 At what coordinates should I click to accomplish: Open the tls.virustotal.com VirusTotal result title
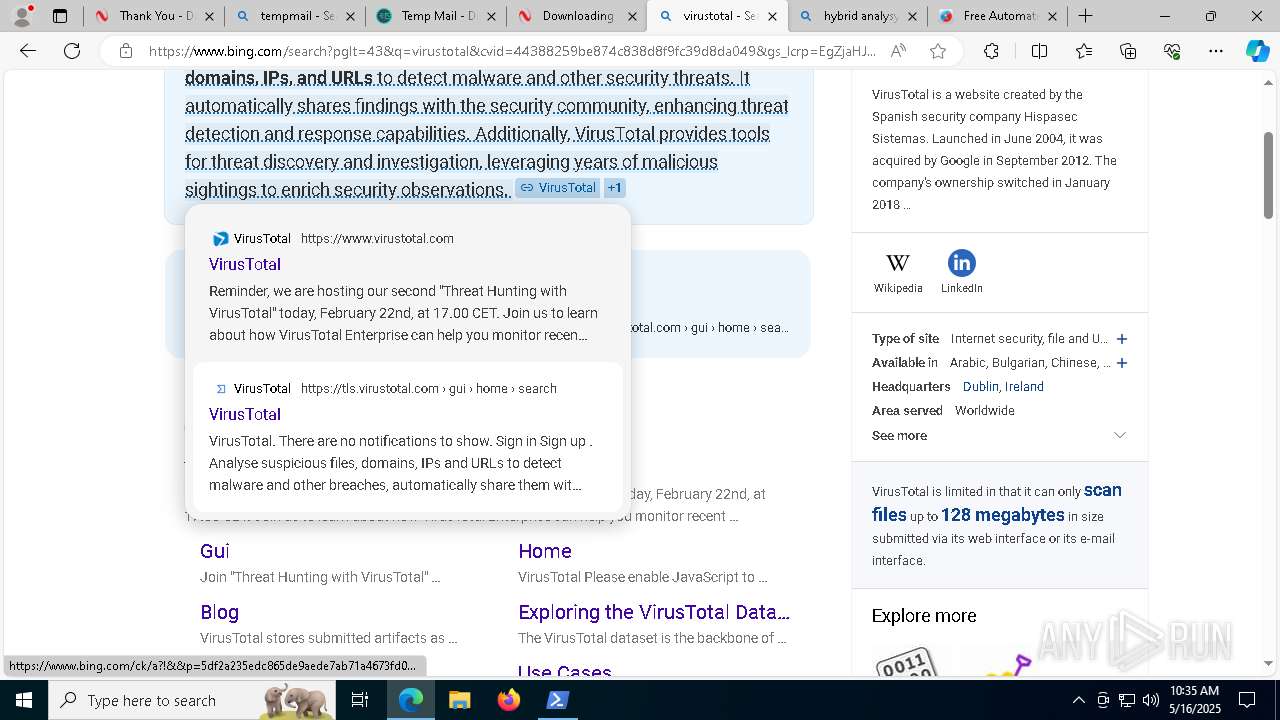click(245, 414)
